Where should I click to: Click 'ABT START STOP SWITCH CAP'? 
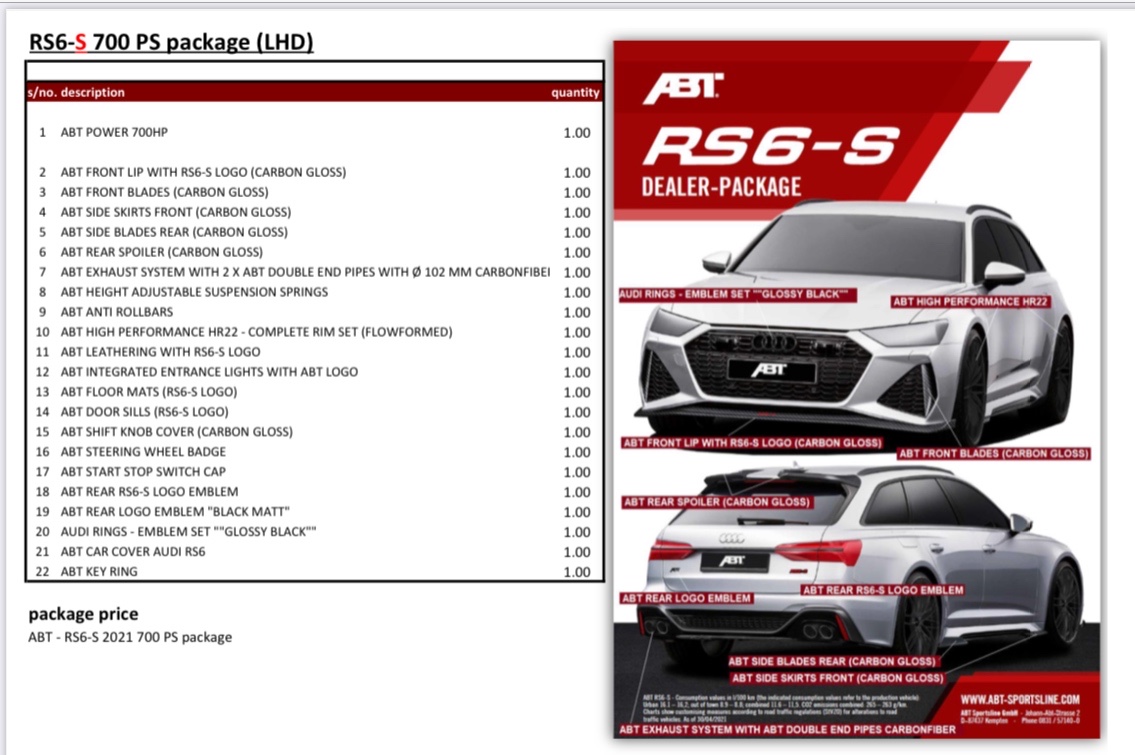click(x=143, y=472)
